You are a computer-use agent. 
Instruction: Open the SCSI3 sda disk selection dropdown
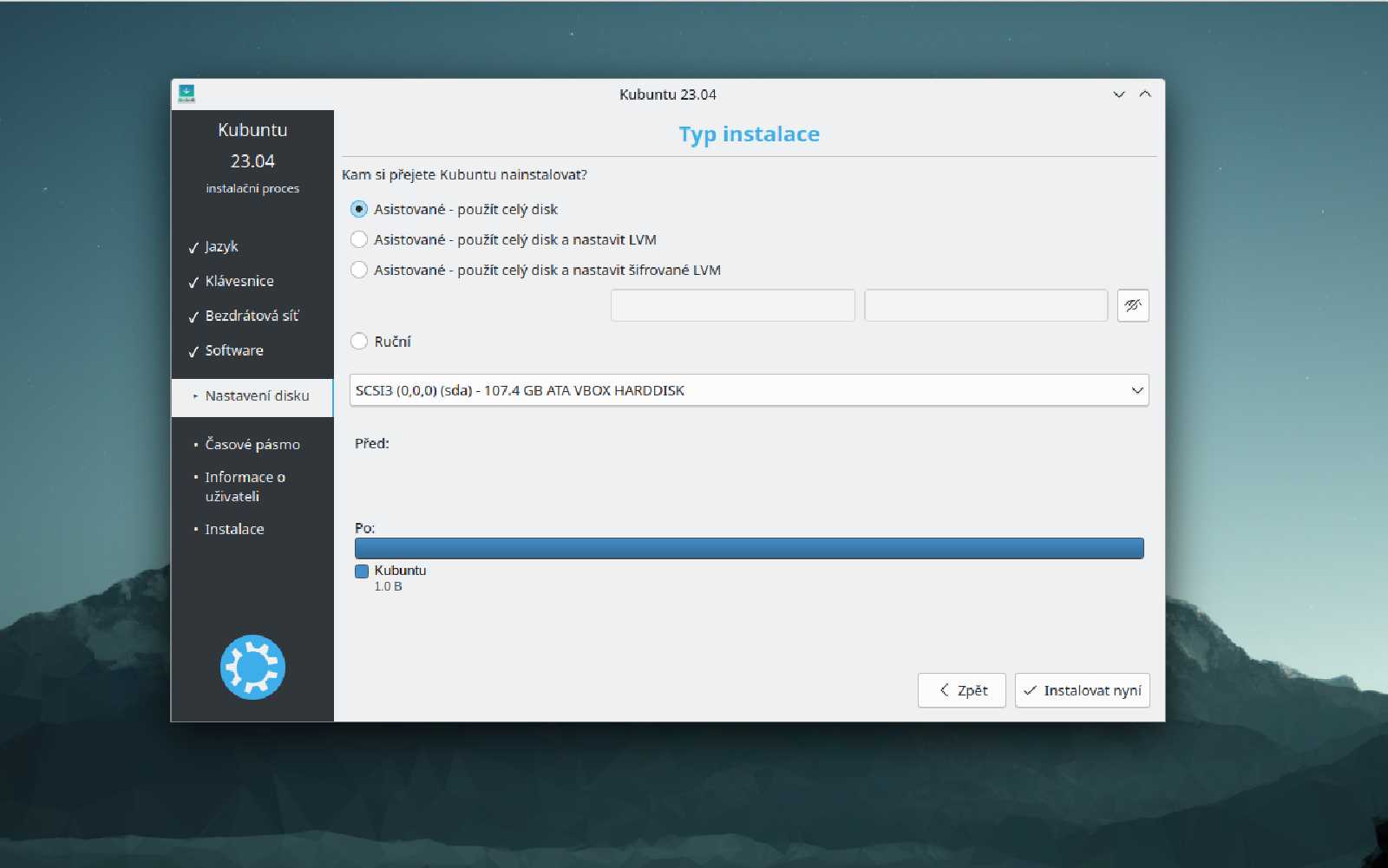(x=750, y=390)
